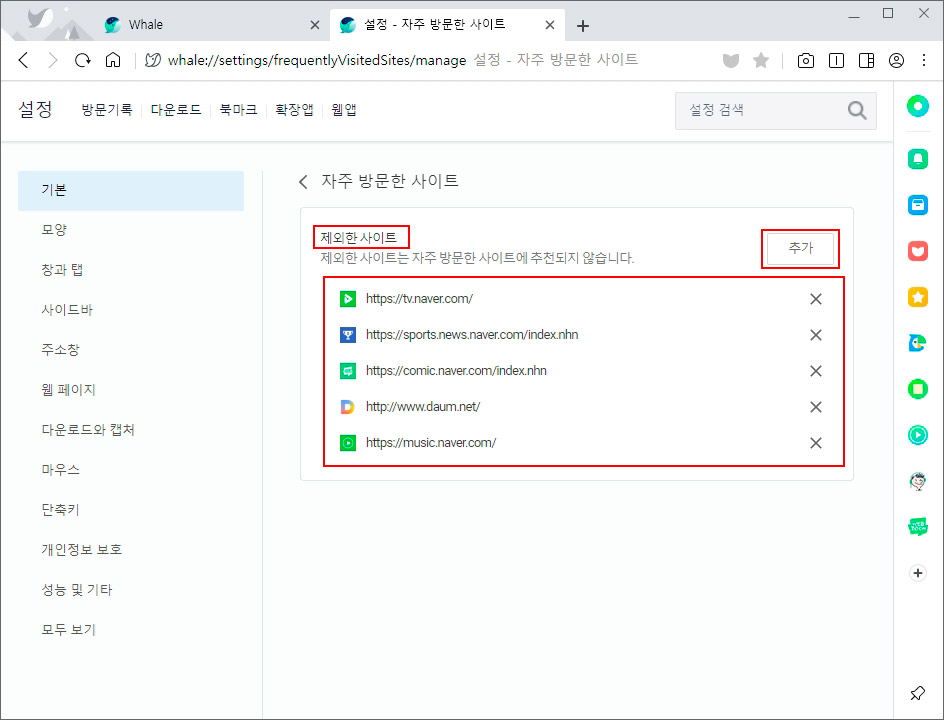Open the green square sidebar app
The width and height of the screenshot is (944, 720).
918,389
